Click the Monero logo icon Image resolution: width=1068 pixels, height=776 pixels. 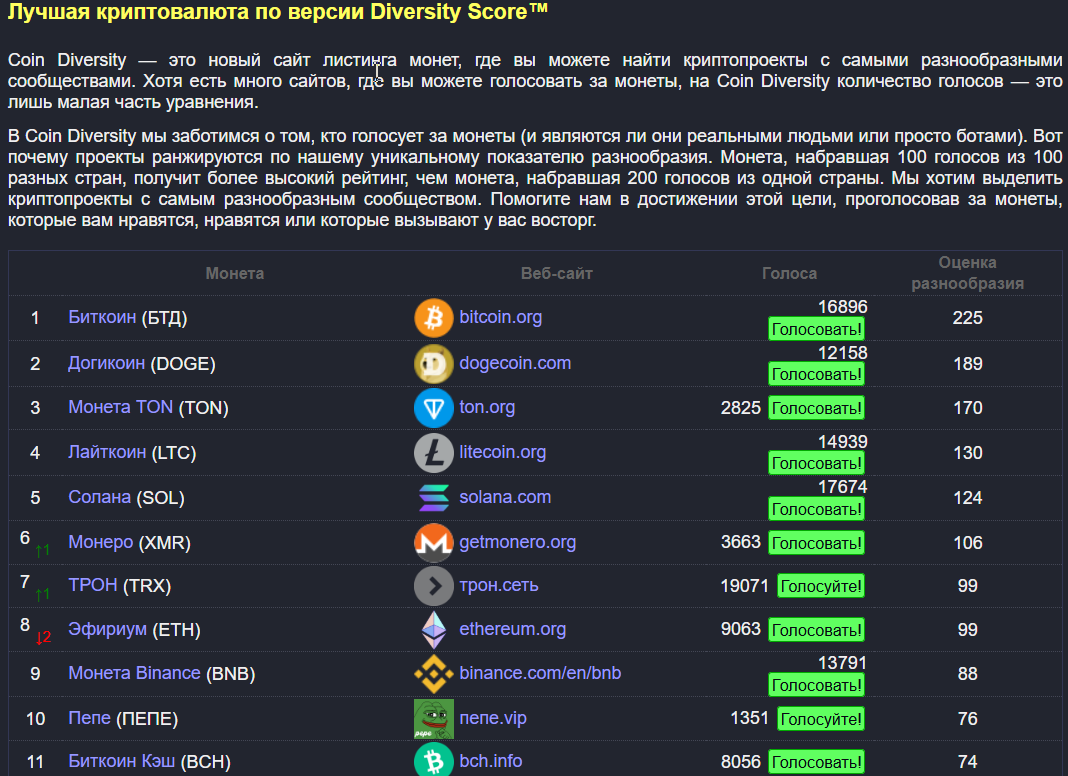(x=434, y=542)
